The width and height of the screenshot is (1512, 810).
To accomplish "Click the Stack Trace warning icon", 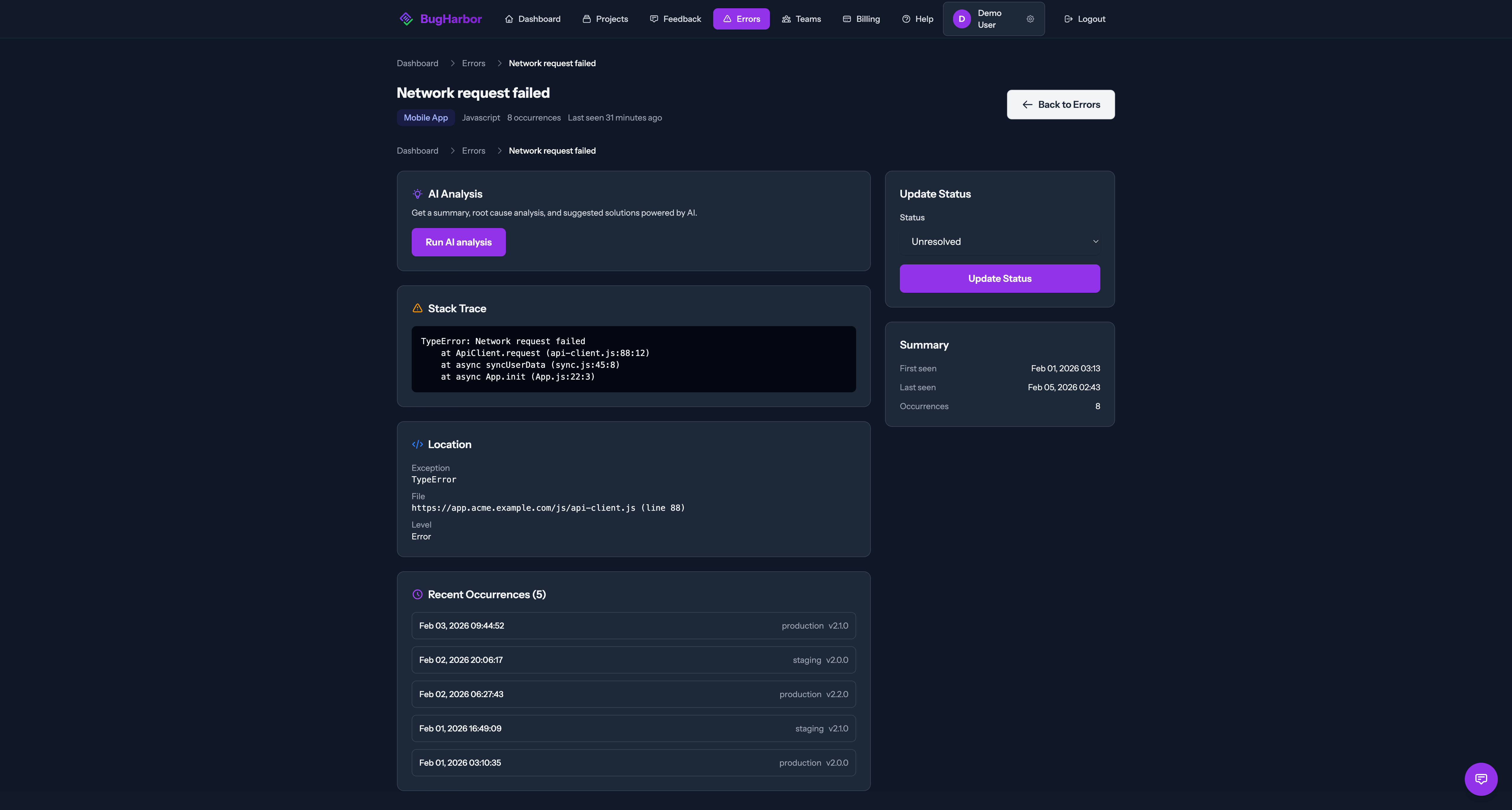I will pyautogui.click(x=417, y=308).
